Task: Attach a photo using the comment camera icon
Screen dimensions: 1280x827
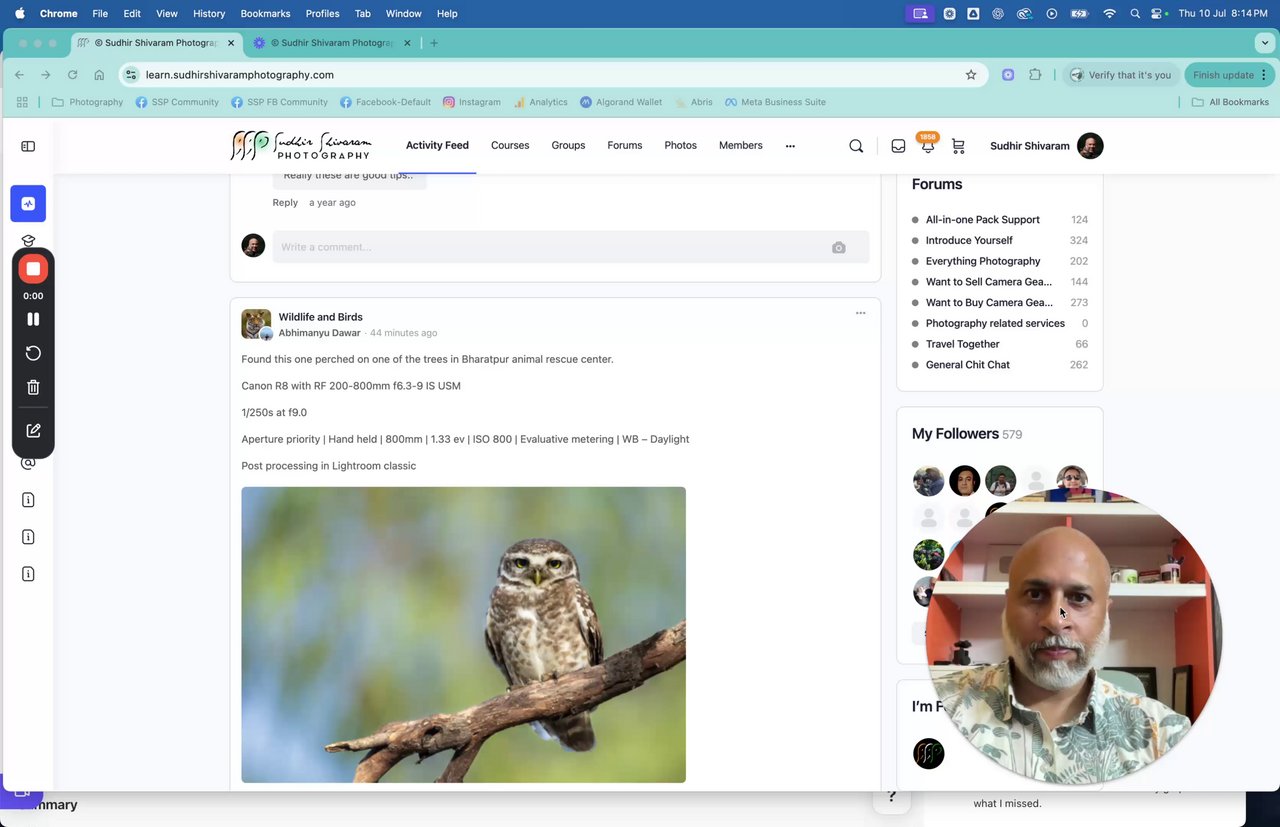Action: (839, 248)
